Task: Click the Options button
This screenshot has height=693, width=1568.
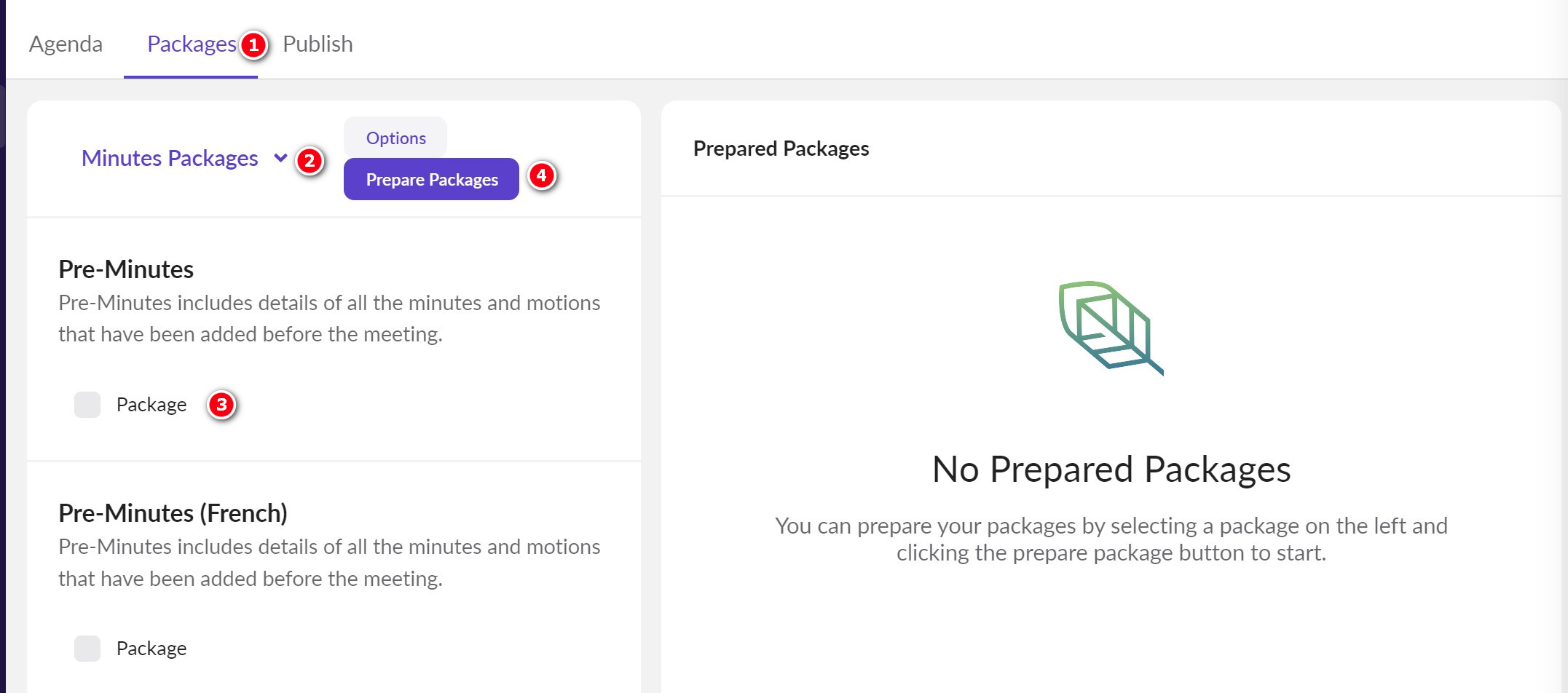Action: (395, 138)
